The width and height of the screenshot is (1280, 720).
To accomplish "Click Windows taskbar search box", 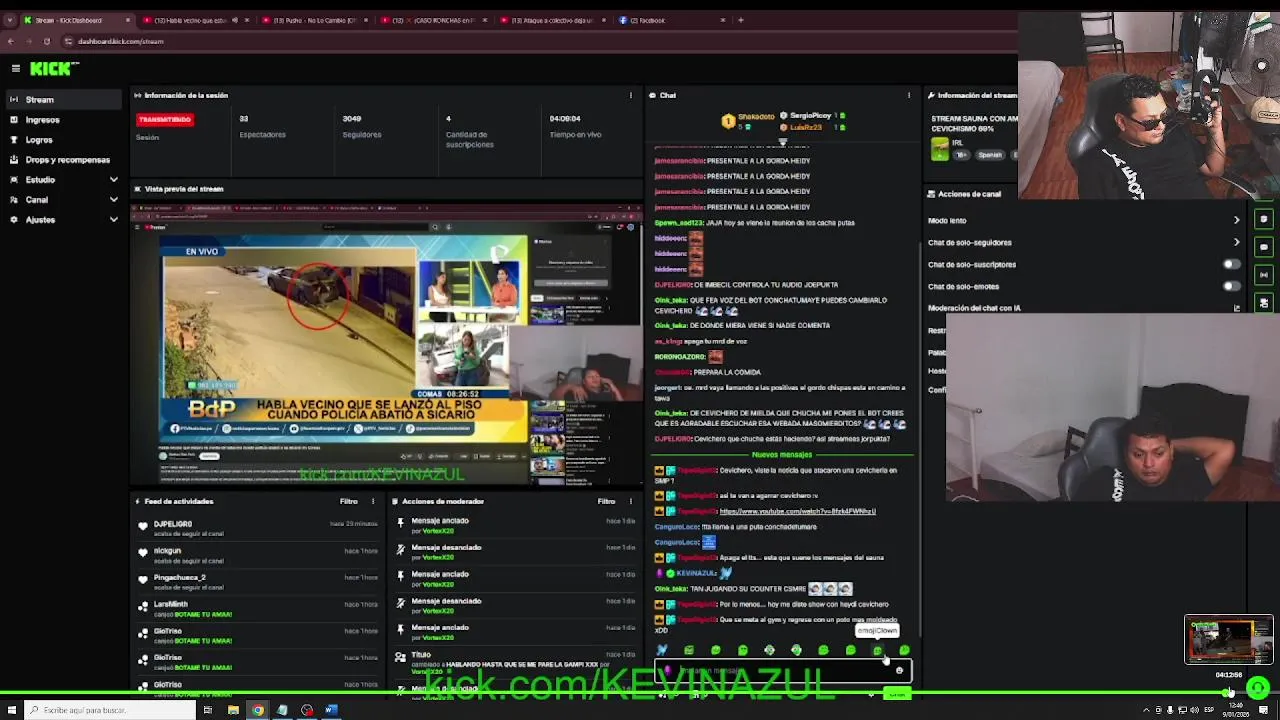I will (x=108, y=710).
